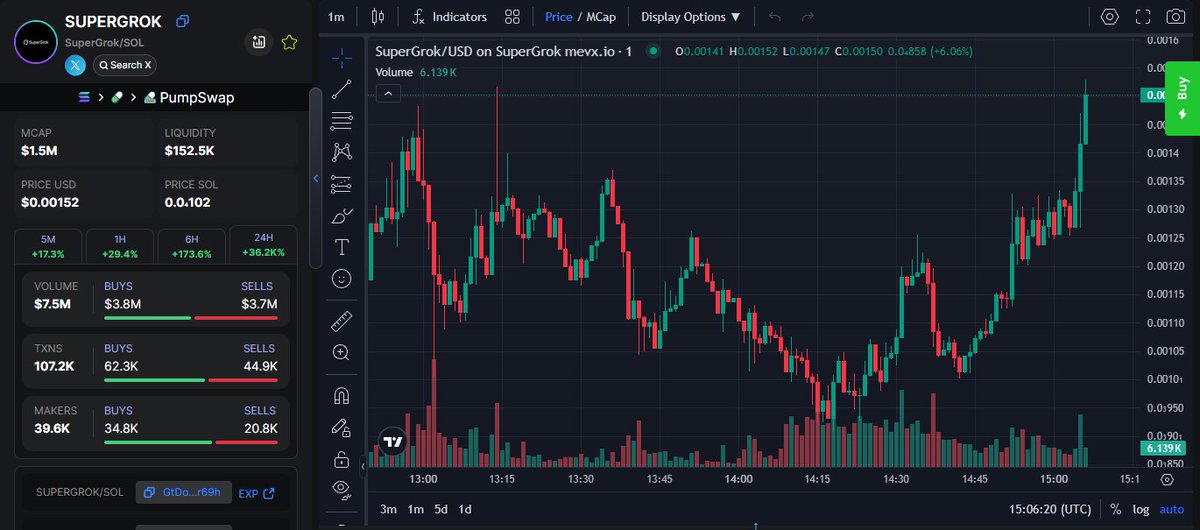The image size is (1200, 530).
Task: Select the pattern drawing tool
Action: coord(342,152)
